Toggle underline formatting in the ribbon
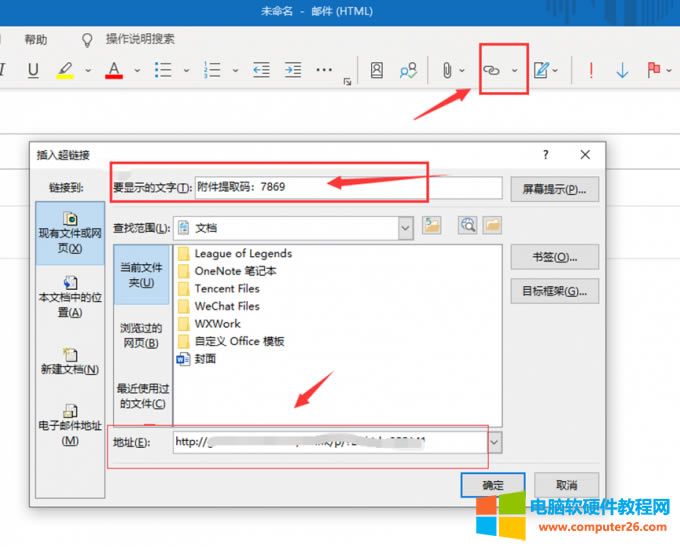 (x=33, y=70)
